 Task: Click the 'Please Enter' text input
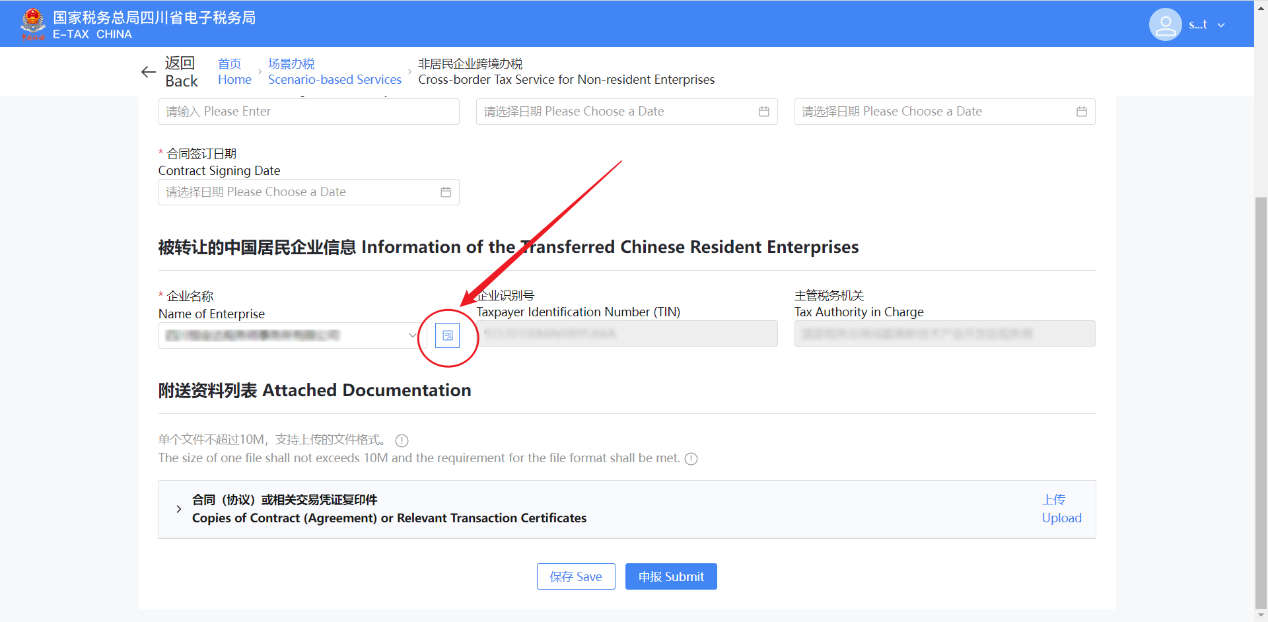[308, 112]
